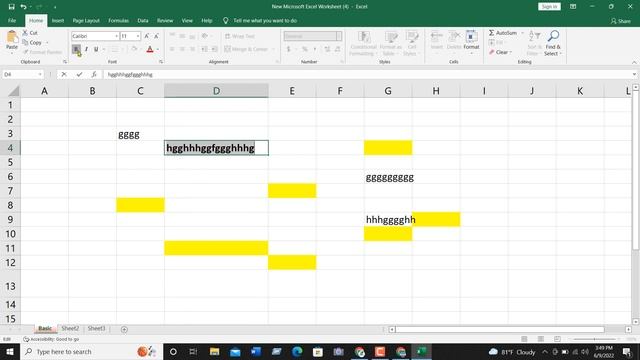The width and height of the screenshot is (640, 360).
Task: Click Type here to search box
Action: coord(91,351)
